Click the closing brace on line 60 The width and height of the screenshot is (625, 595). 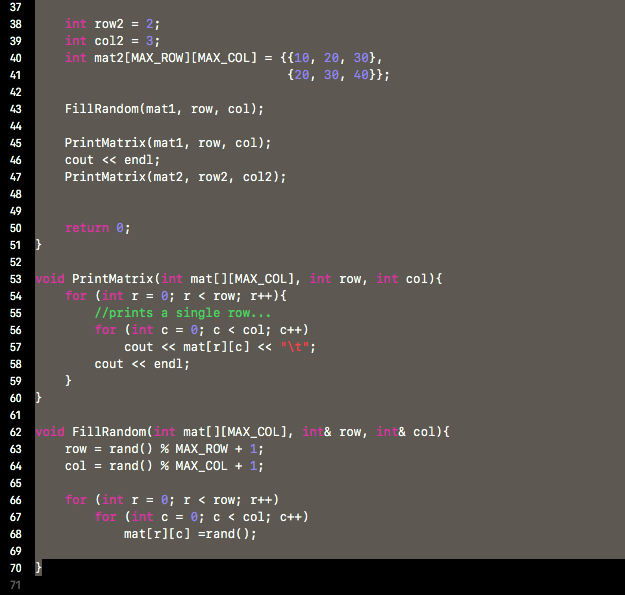pos(38,398)
